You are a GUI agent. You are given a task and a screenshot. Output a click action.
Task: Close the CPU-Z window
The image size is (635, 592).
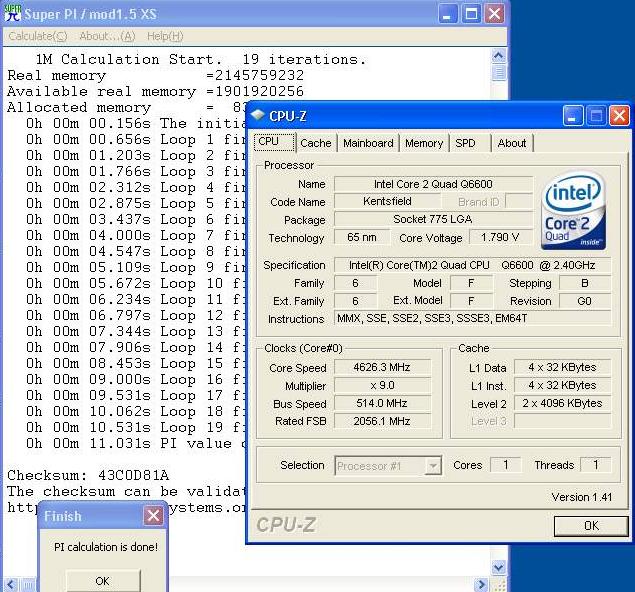[620, 116]
